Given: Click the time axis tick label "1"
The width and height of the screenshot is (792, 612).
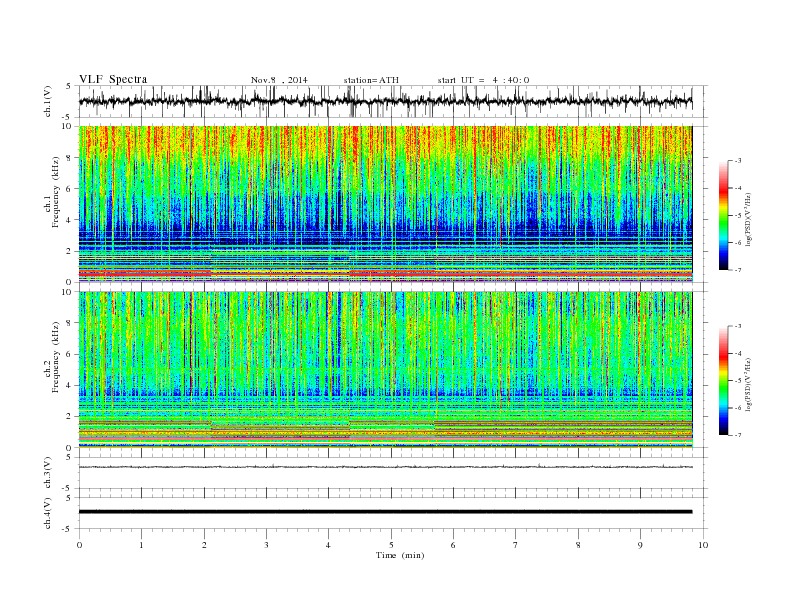Looking at the screenshot, I should tap(141, 545).
